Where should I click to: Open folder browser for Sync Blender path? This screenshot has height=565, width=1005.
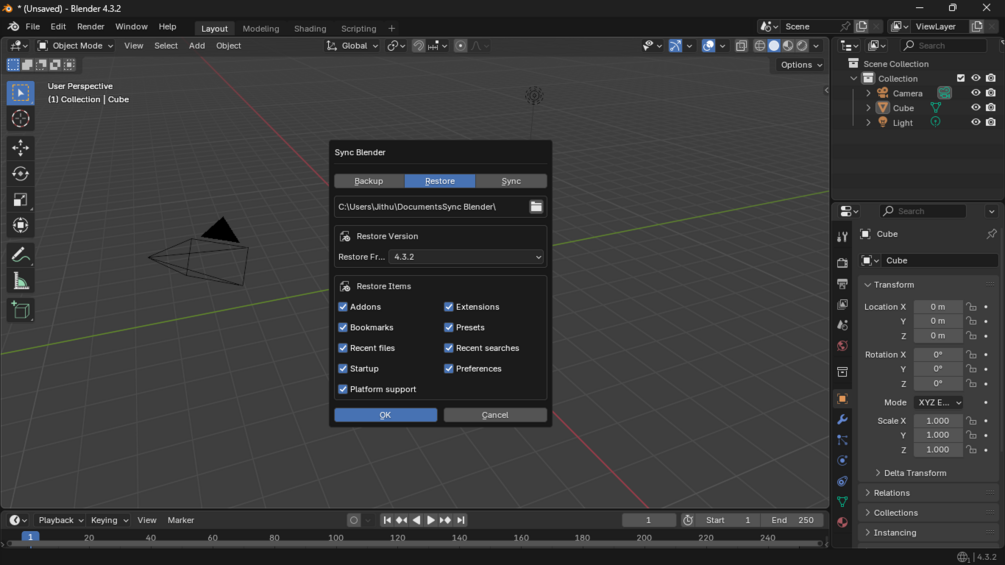536,207
